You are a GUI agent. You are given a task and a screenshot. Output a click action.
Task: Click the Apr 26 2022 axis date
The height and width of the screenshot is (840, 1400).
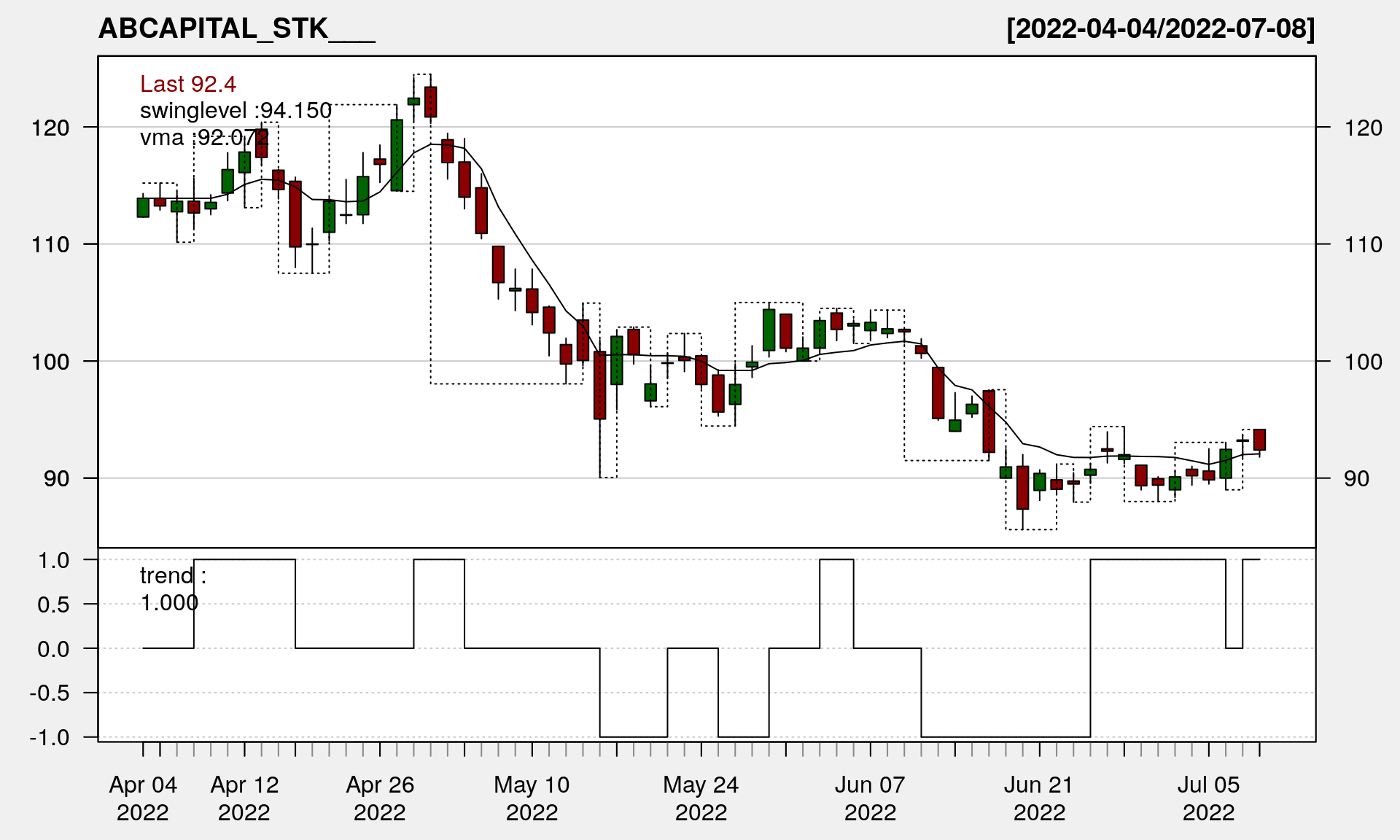click(380, 798)
